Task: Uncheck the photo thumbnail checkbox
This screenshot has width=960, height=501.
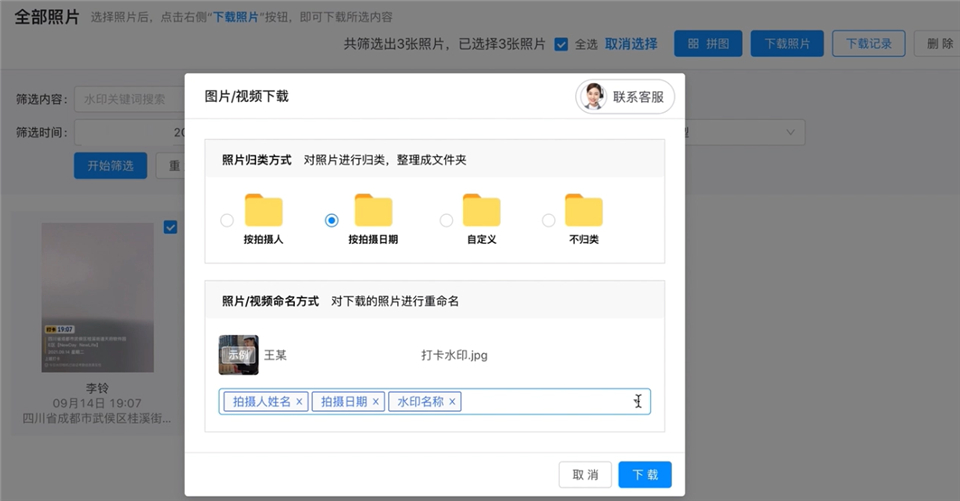Action: (x=170, y=227)
